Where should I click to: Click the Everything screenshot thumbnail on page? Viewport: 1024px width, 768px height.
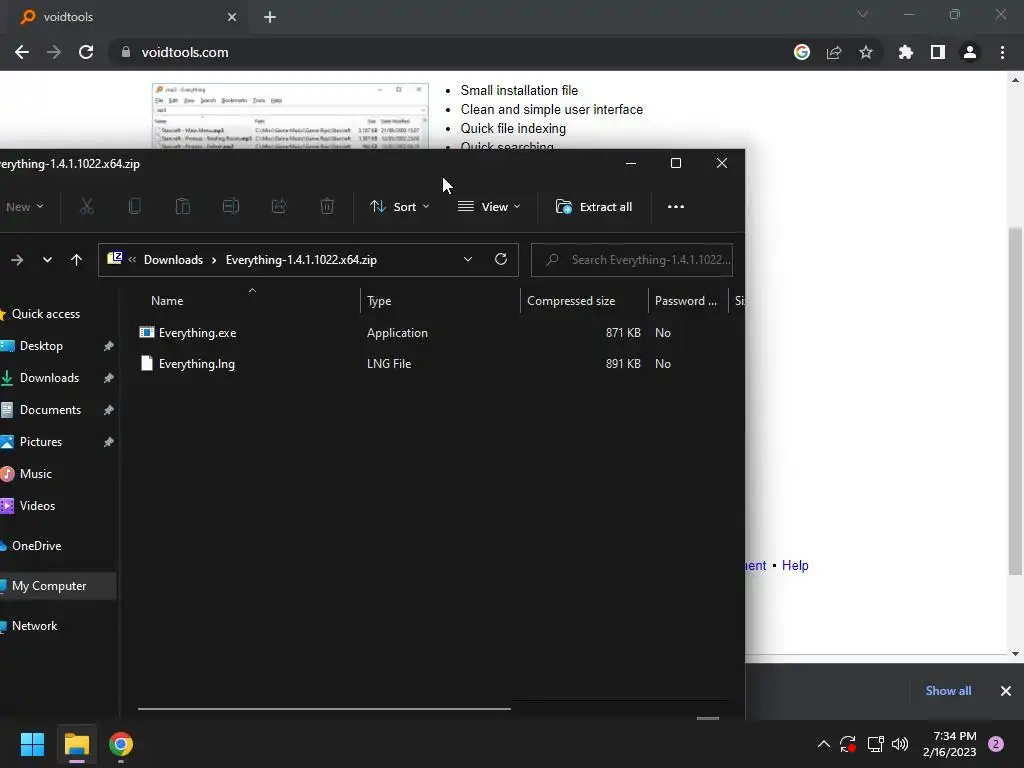tap(290, 116)
